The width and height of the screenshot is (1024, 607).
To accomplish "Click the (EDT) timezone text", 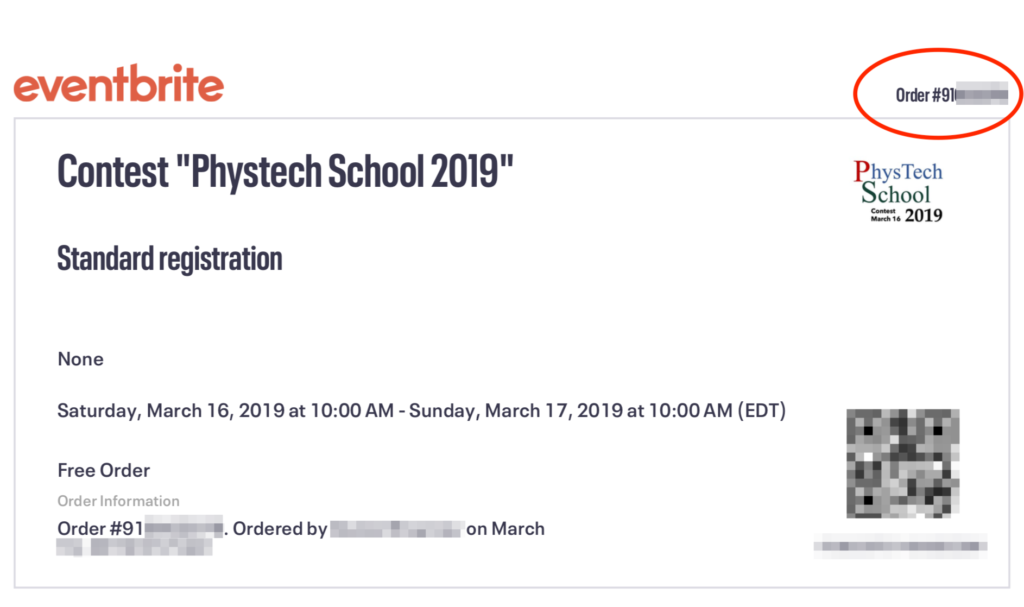I will (x=761, y=410).
